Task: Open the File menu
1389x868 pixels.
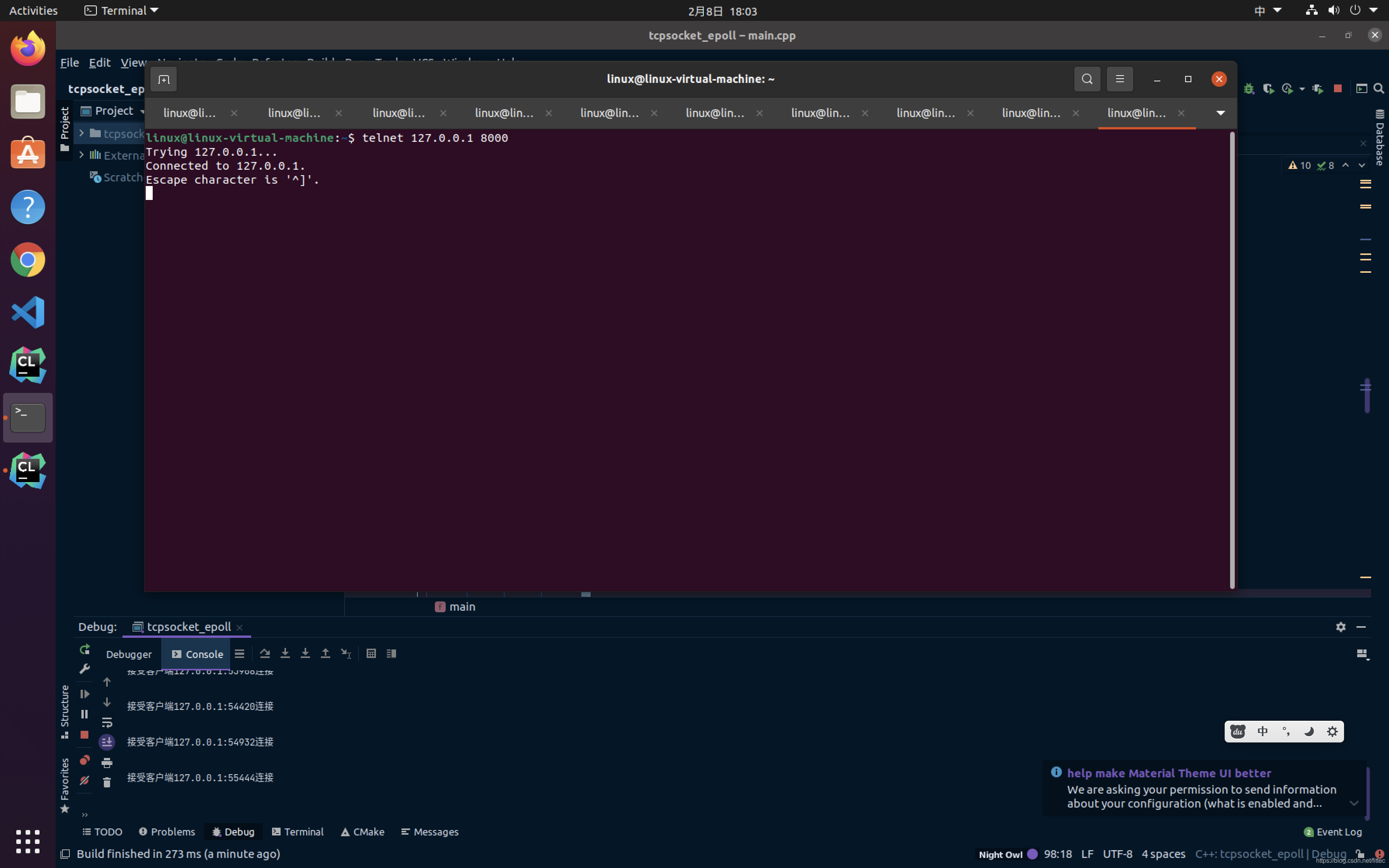Action: click(69, 62)
